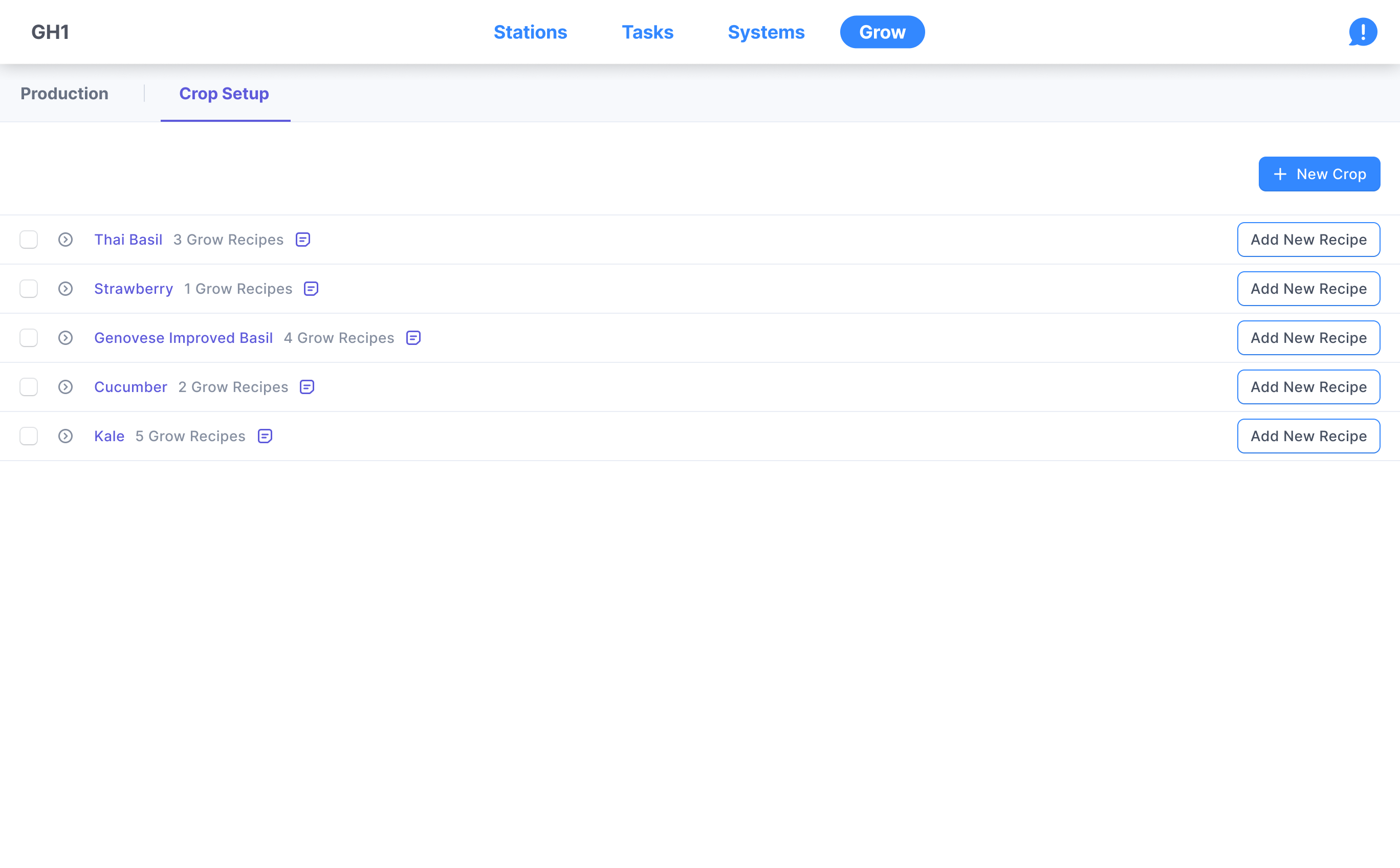Screen dimensions: 1400x868
Task: Expand the Cucumber crop row arrow
Action: (65, 387)
